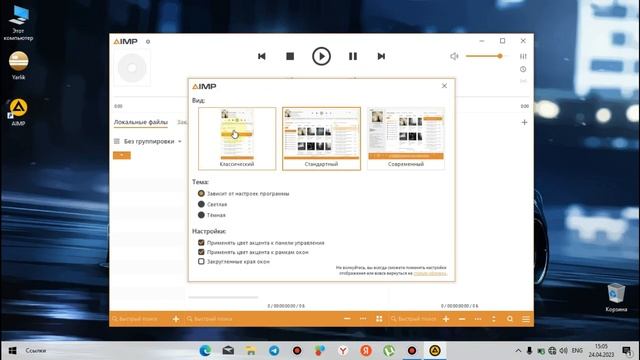Click the Быстрый поиск field right of the grid icon
The image size is (640, 360).
click(413, 319)
